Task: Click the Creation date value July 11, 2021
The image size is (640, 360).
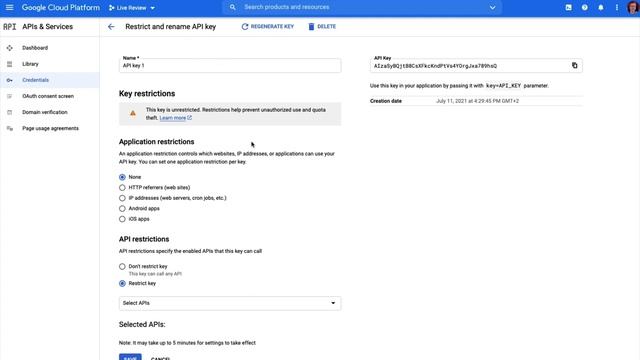Action: pos(477,101)
